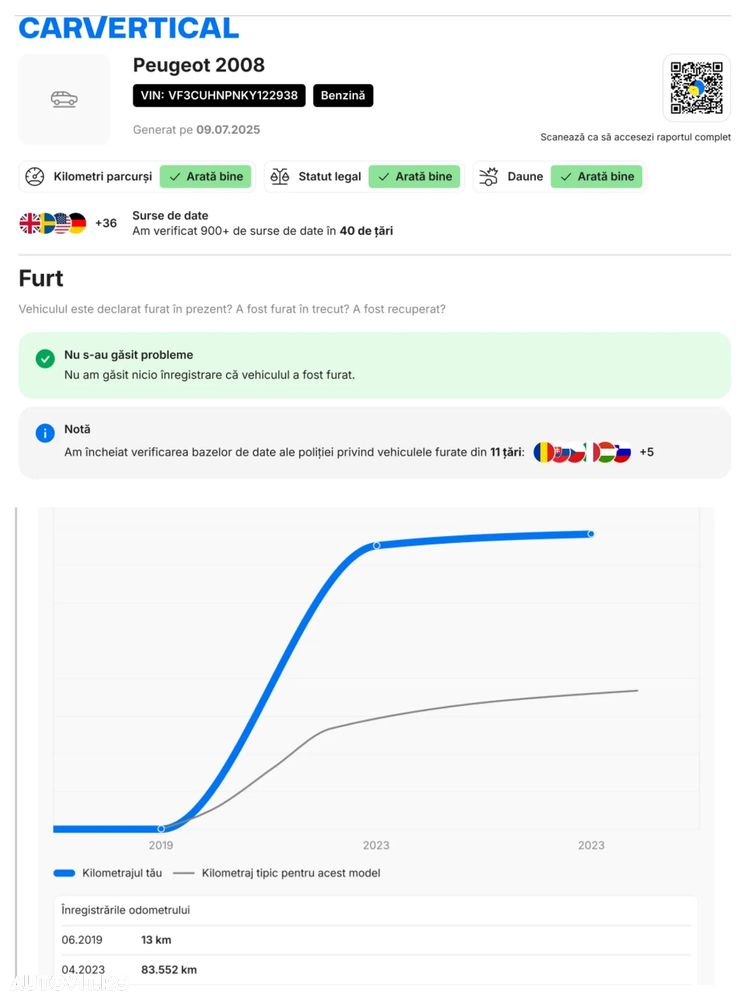Click the blue info note icon

45,433
